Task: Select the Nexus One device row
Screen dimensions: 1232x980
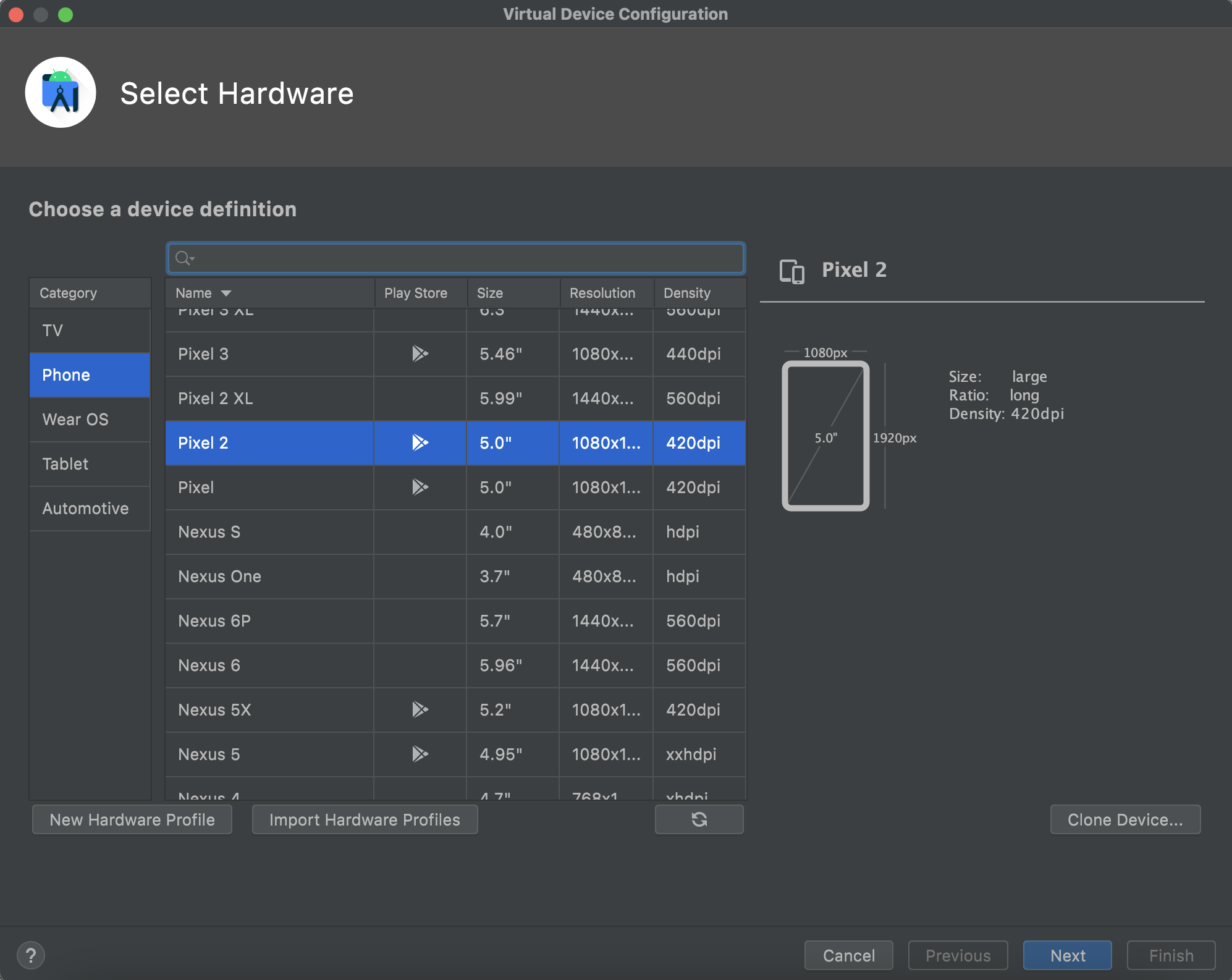Action: (x=455, y=576)
